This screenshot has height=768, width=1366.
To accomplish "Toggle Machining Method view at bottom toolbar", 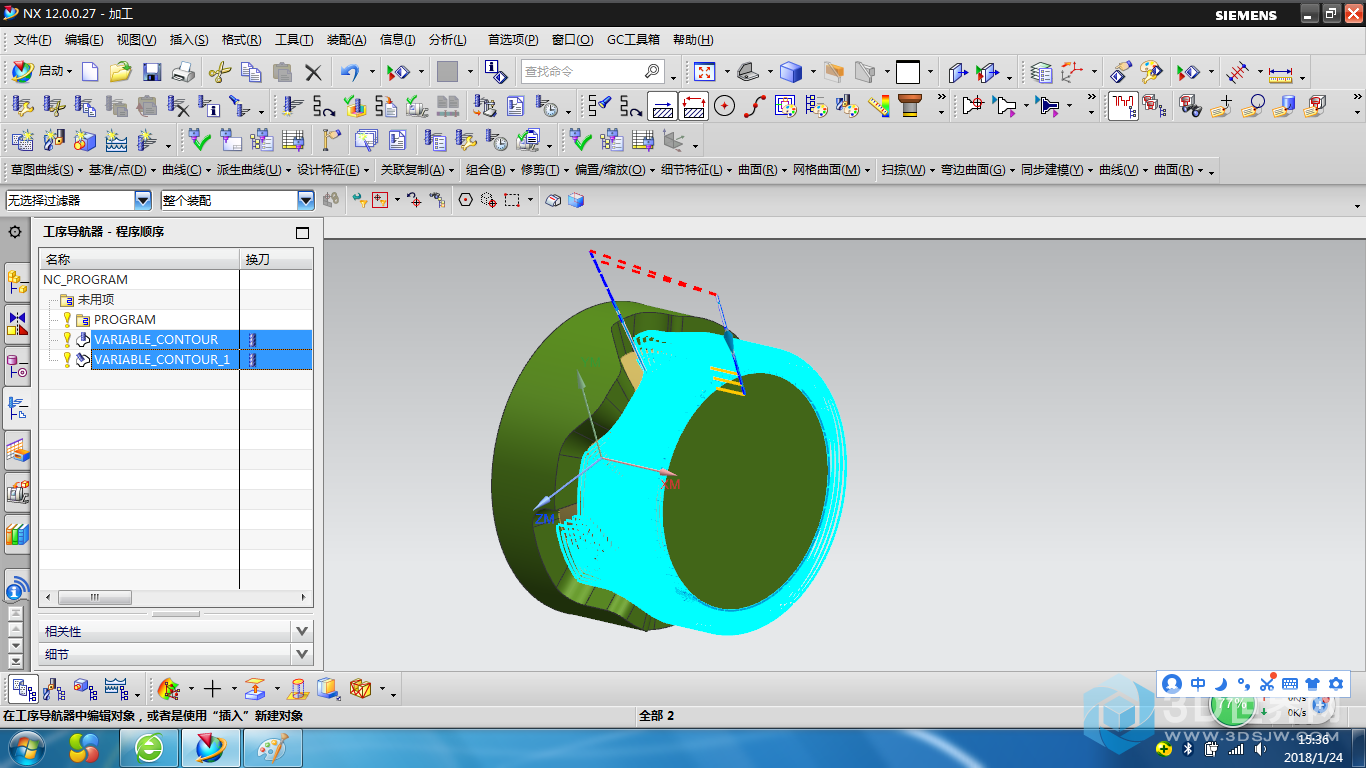I will click(117, 689).
